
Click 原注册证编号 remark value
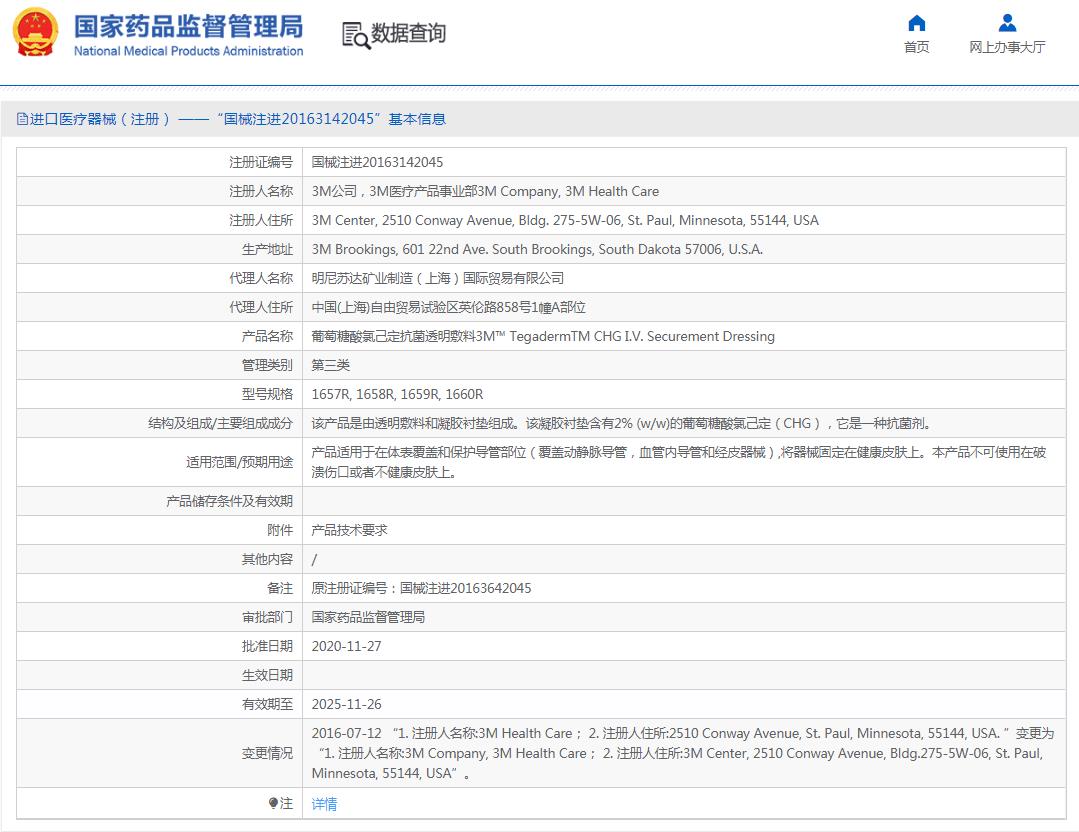(421, 588)
